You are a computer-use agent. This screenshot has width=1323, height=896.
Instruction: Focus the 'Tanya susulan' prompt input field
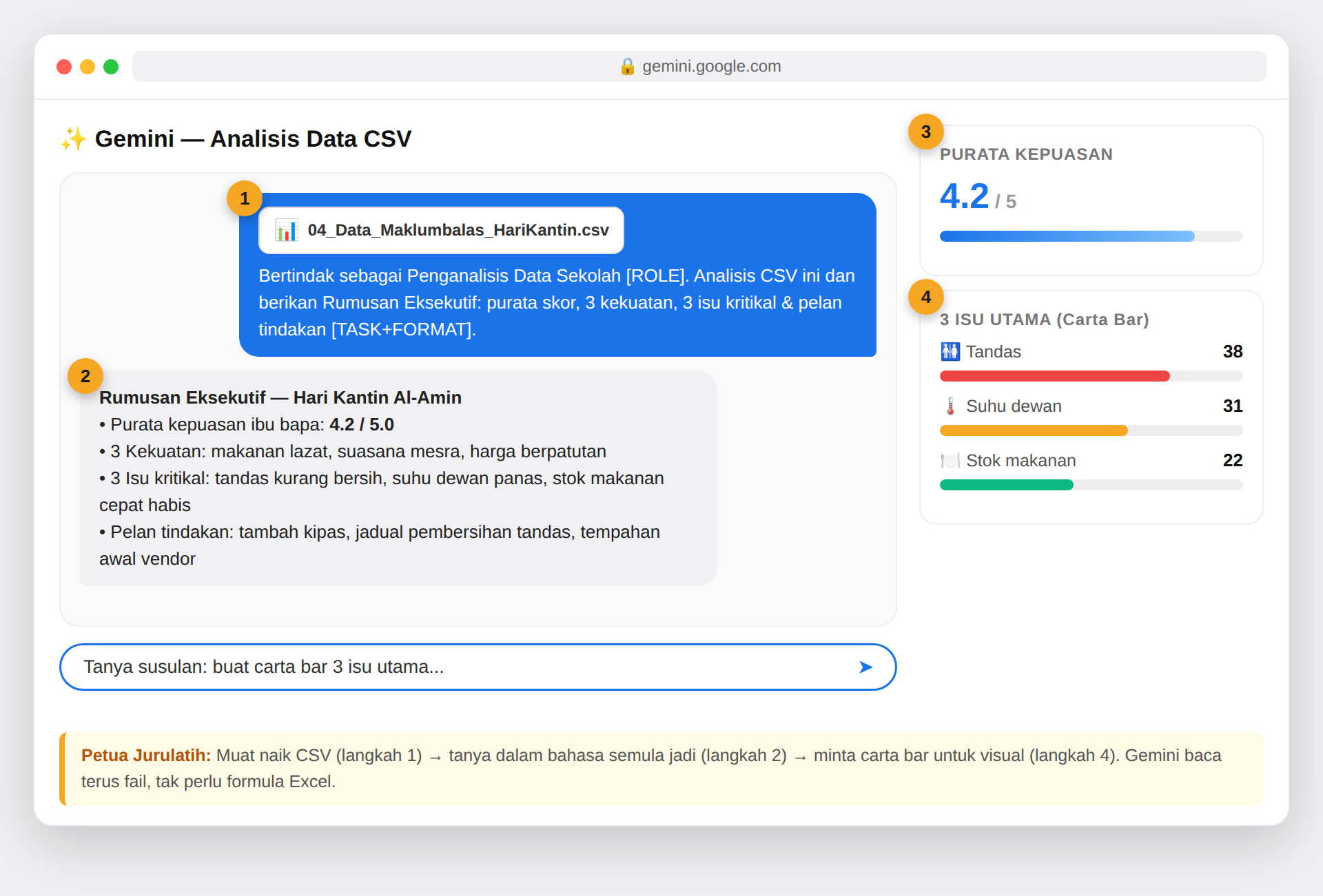478,667
